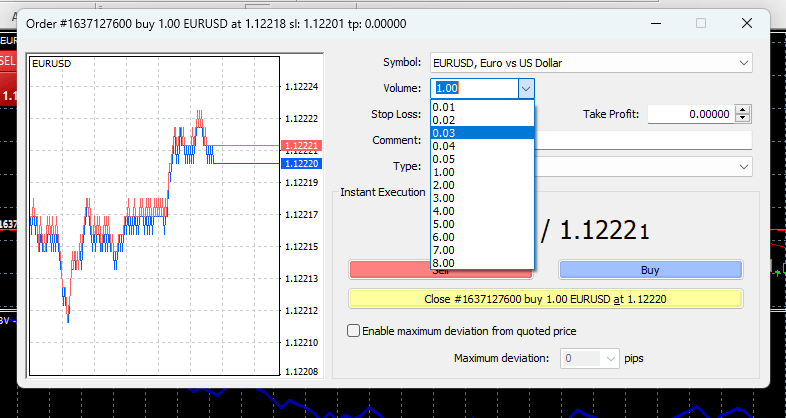Close the Order dialog window
This screenshot has height=418, width=786.
tap(747, 24)
